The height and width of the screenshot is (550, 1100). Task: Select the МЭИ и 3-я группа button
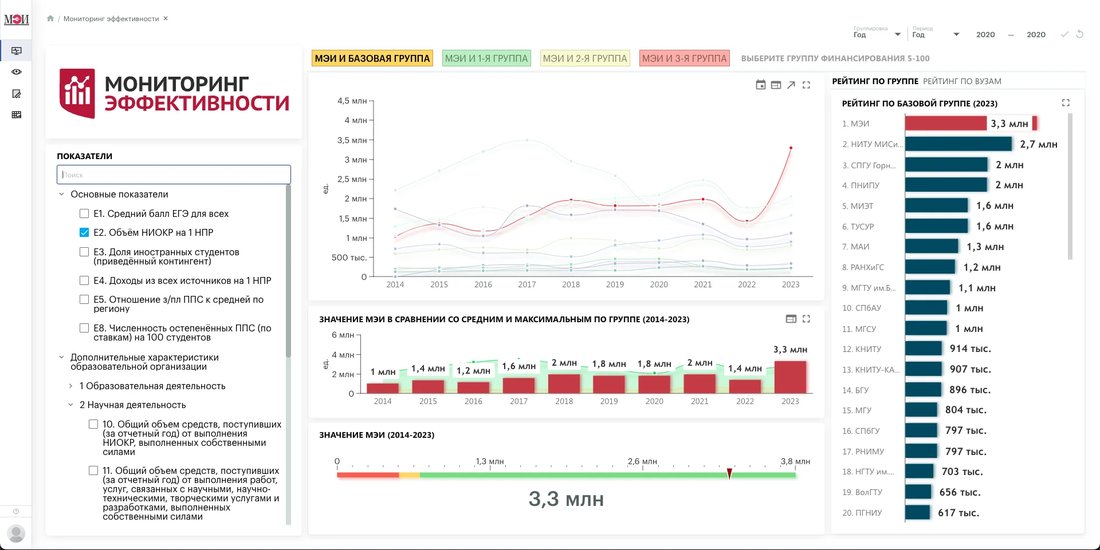685,58
